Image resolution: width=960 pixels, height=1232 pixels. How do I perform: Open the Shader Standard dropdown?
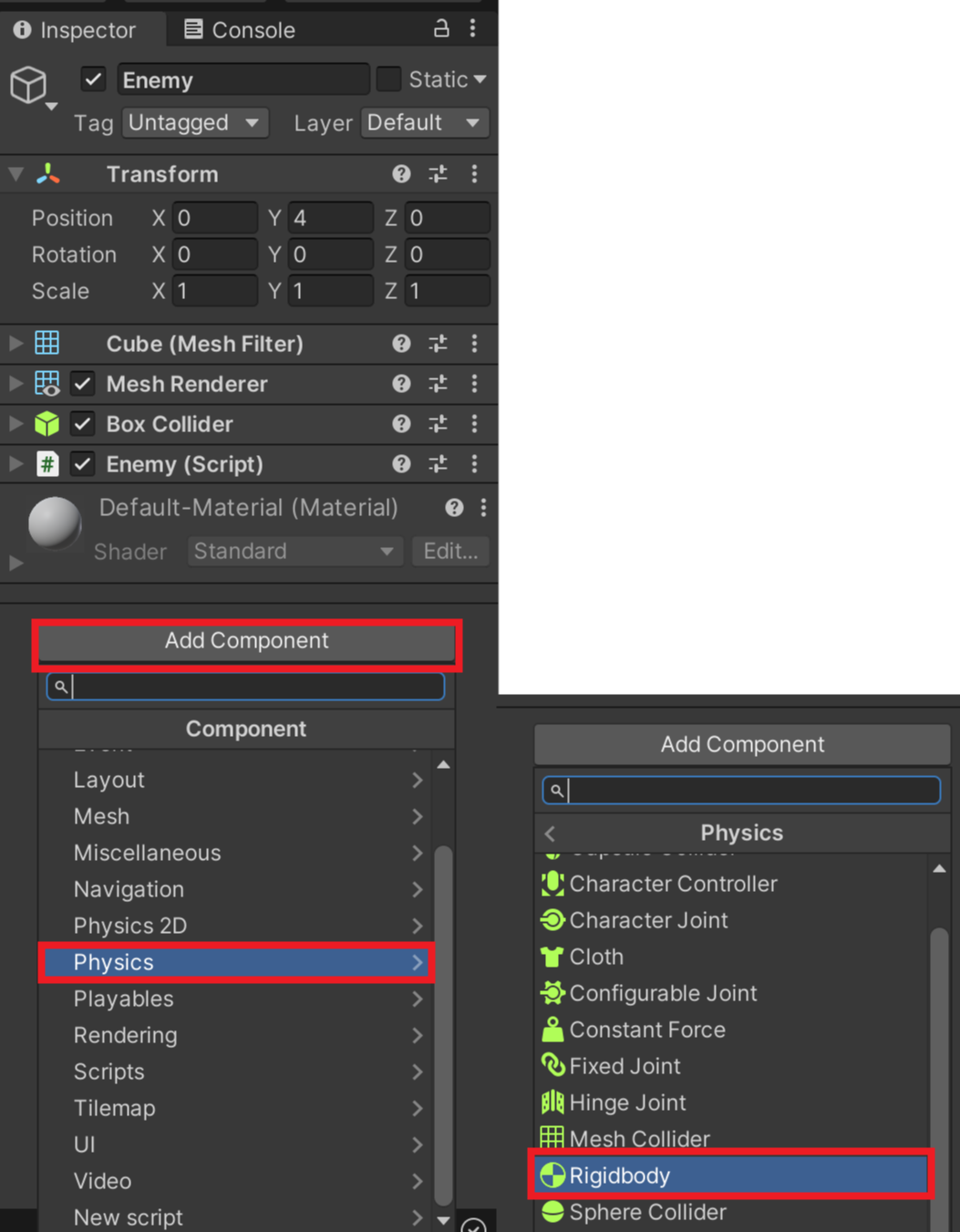(295, 551)
